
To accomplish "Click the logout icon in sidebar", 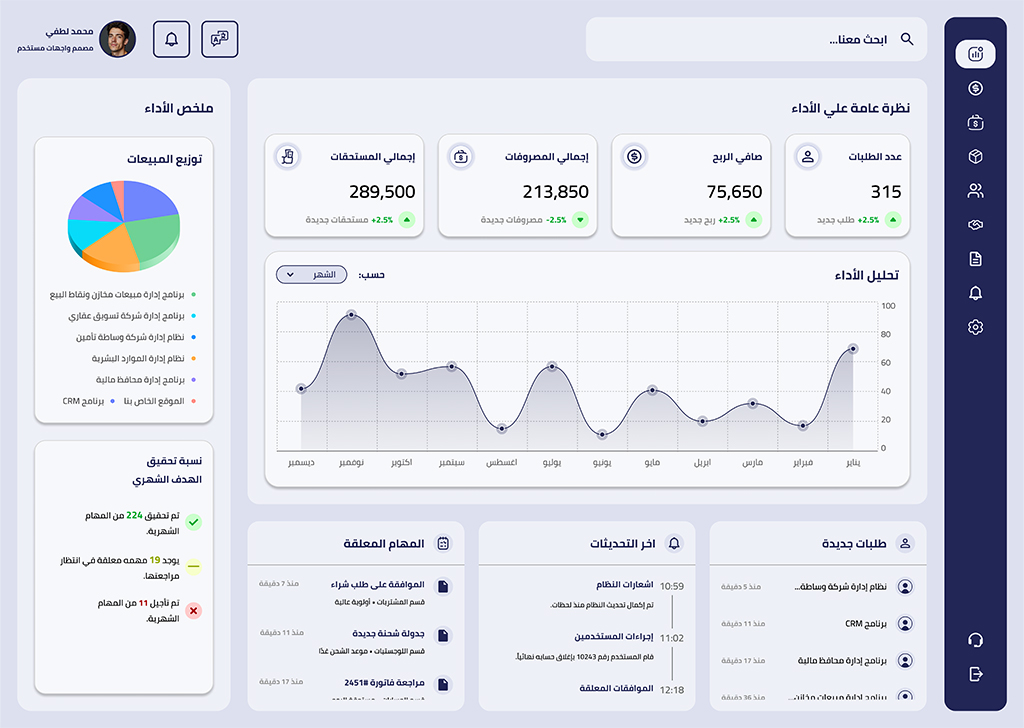I will (x=976, y=674).
